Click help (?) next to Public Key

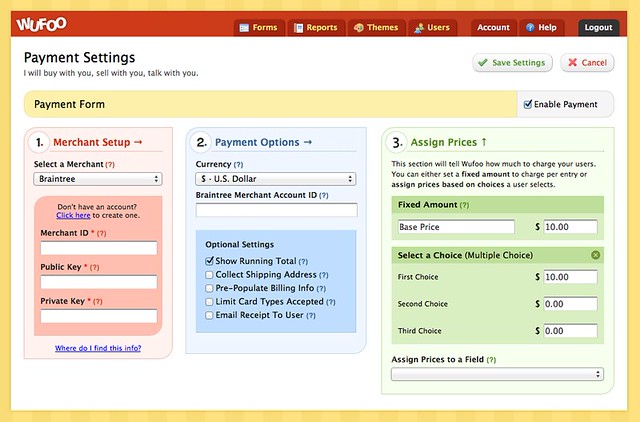[95, 268]
